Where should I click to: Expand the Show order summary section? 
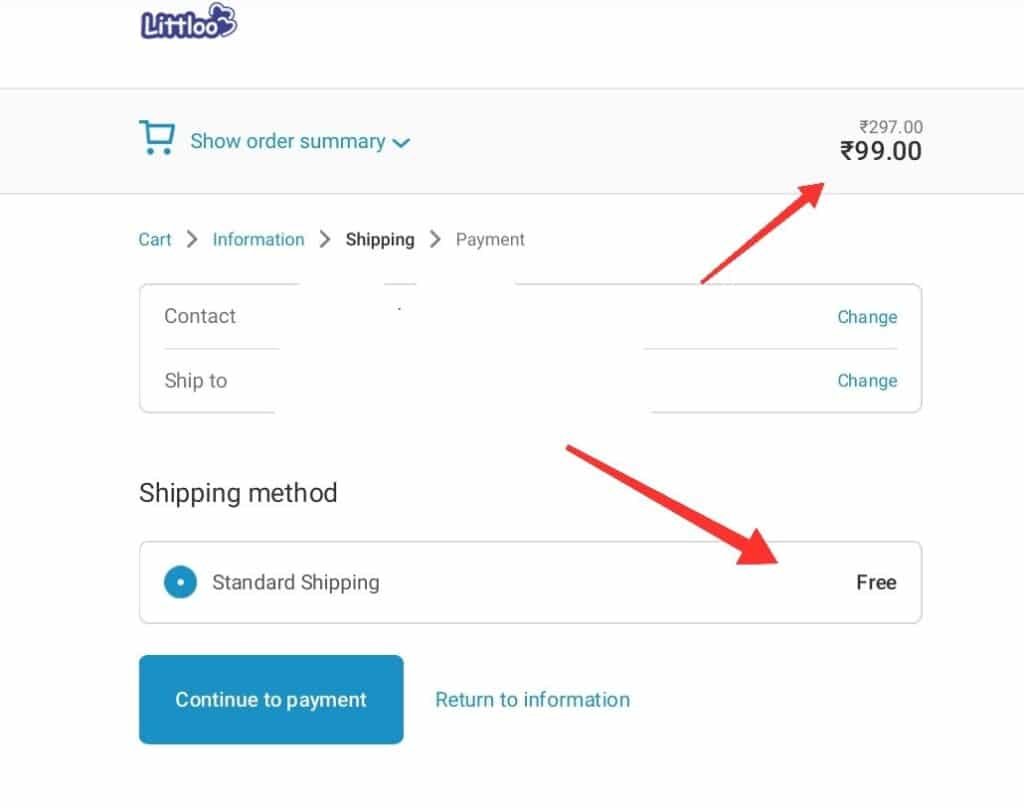tap(288, 141)
